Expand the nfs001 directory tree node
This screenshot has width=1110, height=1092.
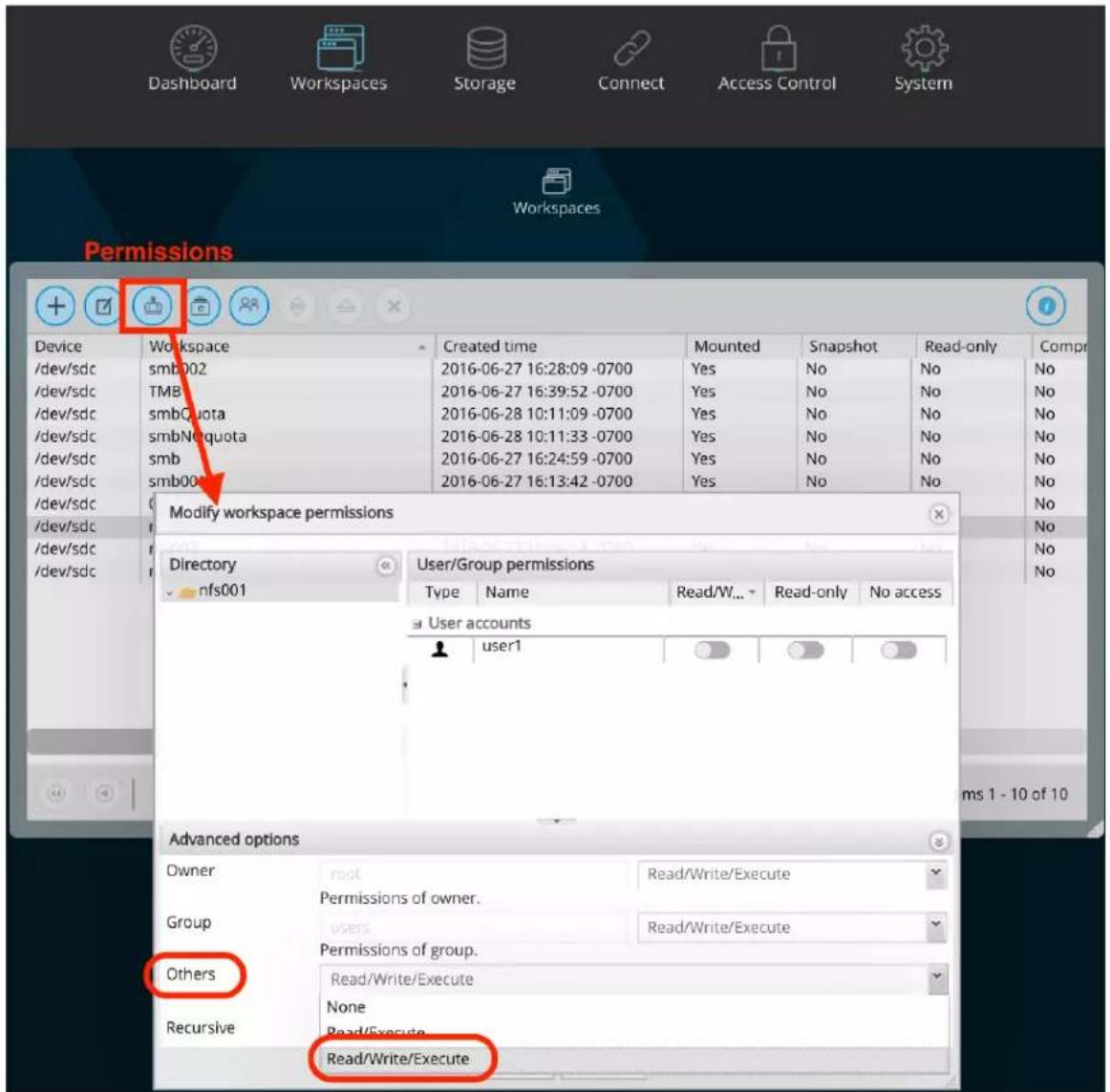pyautogui.click(x=170, y=592)
